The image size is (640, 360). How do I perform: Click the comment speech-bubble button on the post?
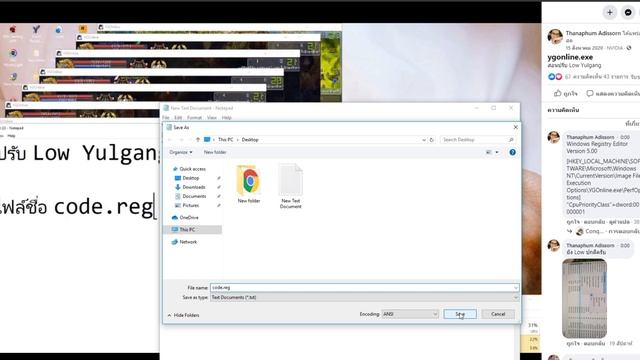point(612,93)
